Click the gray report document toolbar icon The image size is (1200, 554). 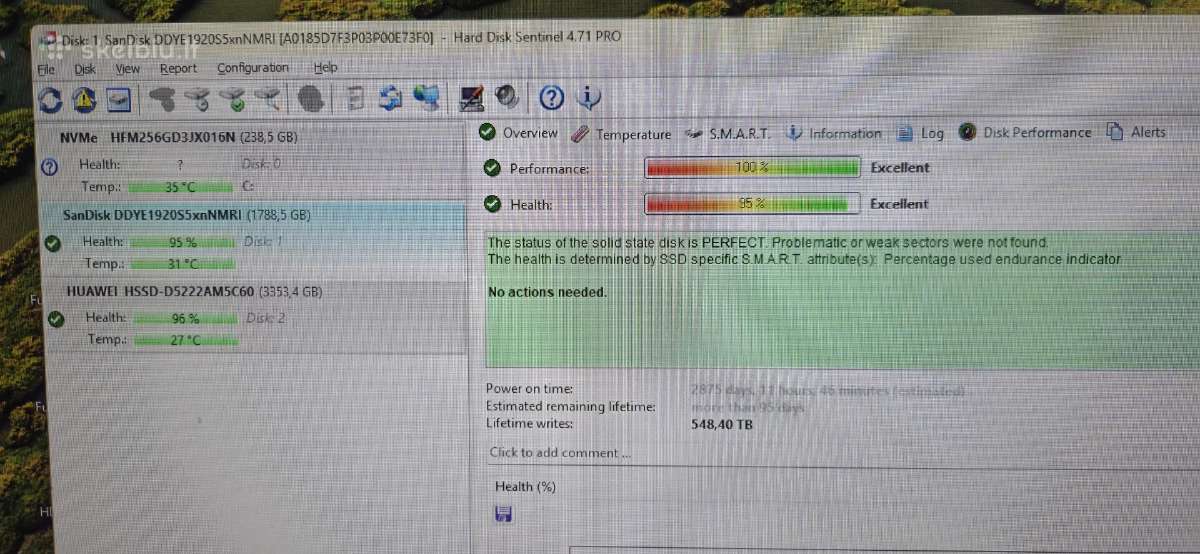(355, 98)
